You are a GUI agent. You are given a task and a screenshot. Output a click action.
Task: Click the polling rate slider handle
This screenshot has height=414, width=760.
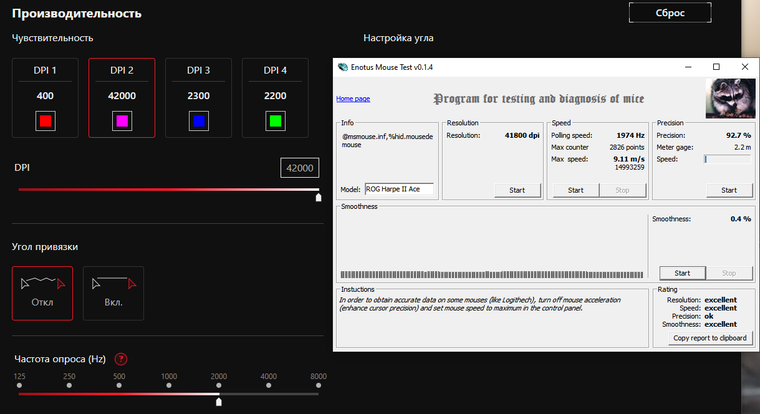(219, 402)
